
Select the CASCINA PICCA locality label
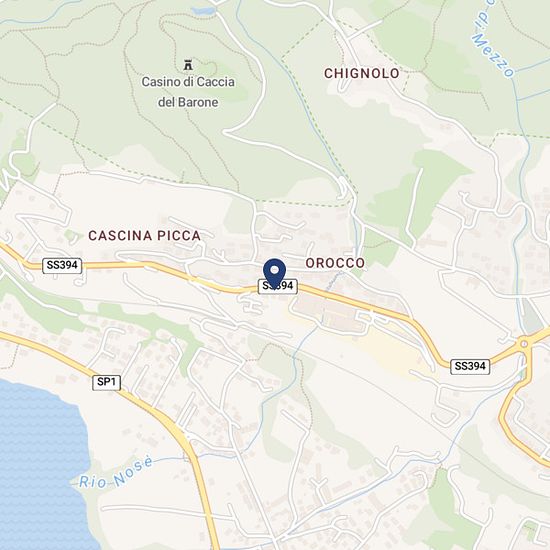pyautogui.click(x=144, y=235)
